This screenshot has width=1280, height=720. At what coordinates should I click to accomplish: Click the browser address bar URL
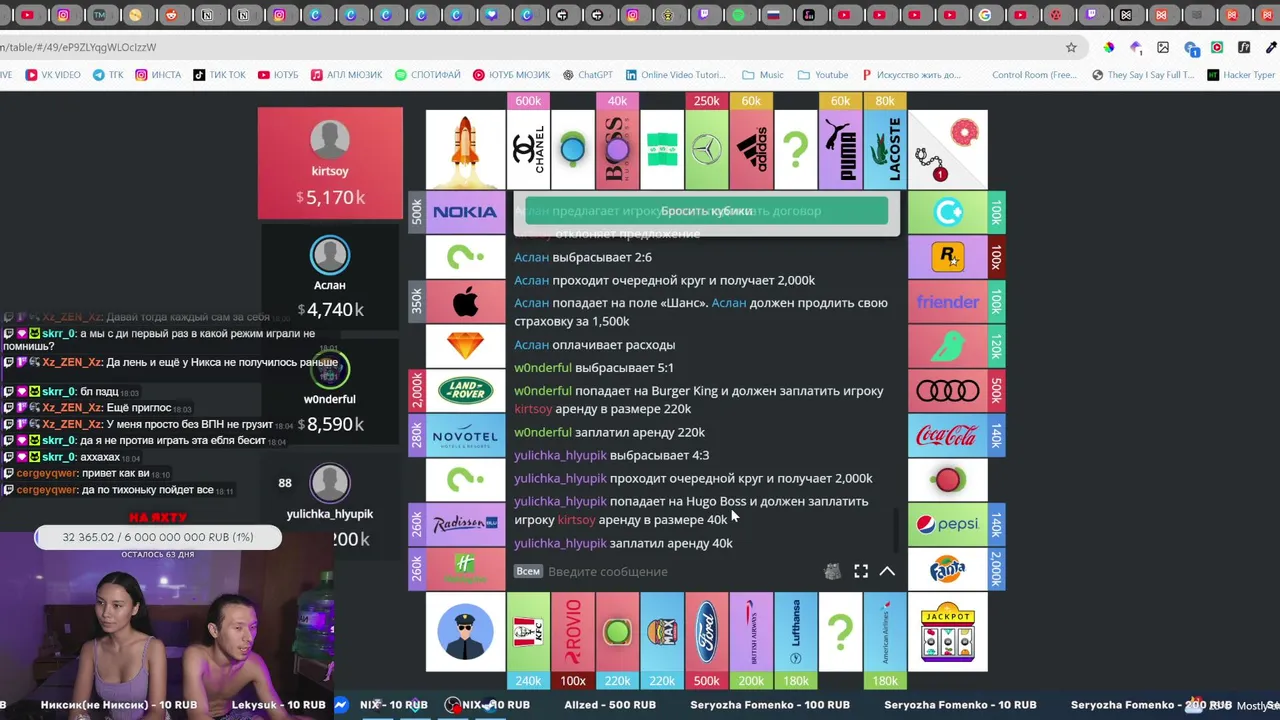pyautogui.click(x=78, y=47)
